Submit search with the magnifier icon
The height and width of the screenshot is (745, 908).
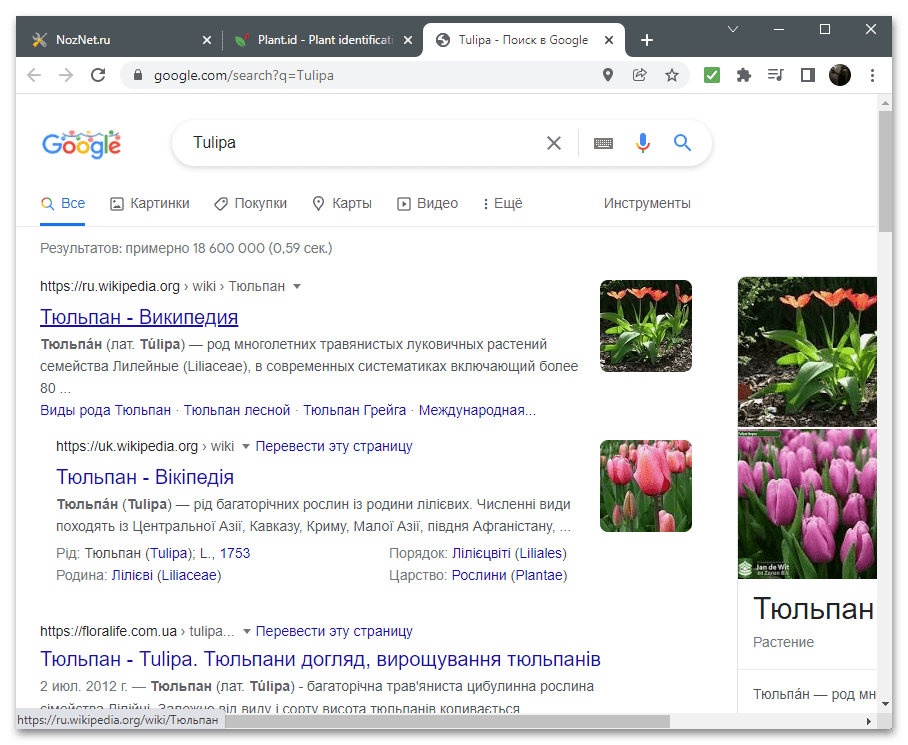[683, 143]
